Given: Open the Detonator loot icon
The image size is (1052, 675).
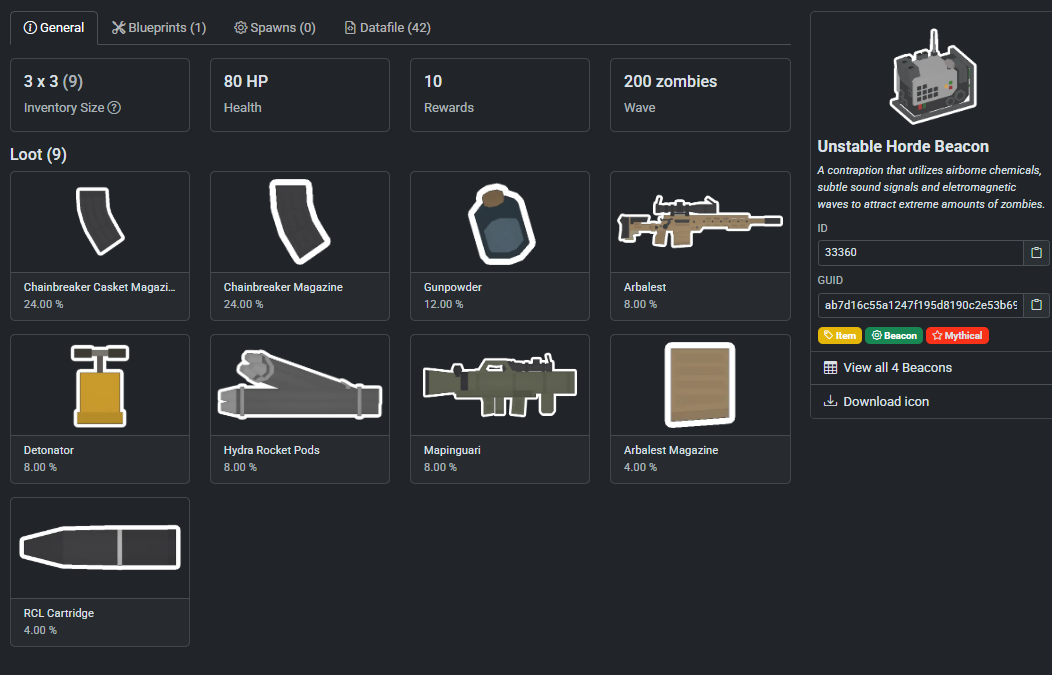Looking at the screenshot, I should point(100,385).
